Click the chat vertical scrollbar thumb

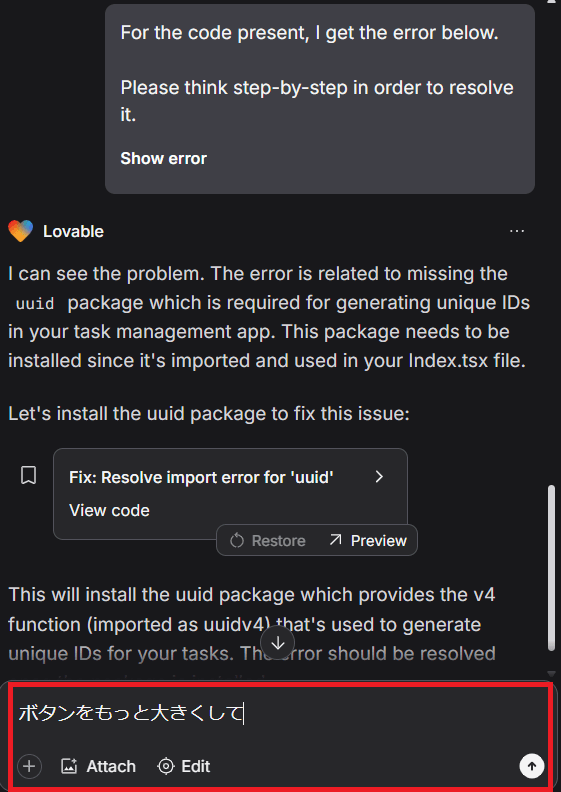(x=551, y=568)
